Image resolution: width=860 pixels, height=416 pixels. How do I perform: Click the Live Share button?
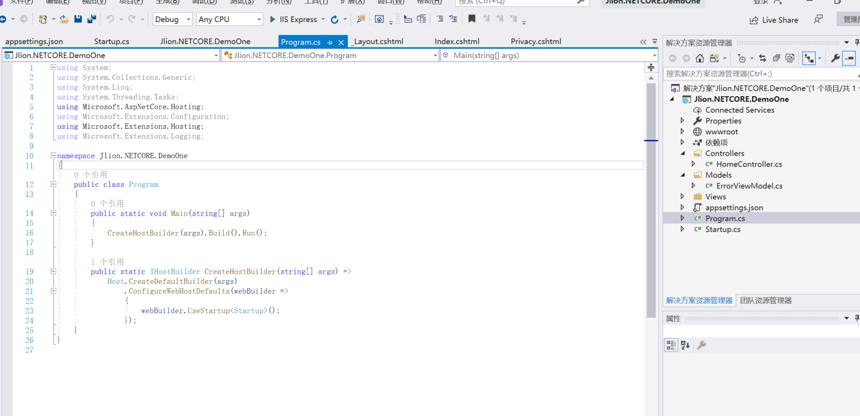(773, 20)
